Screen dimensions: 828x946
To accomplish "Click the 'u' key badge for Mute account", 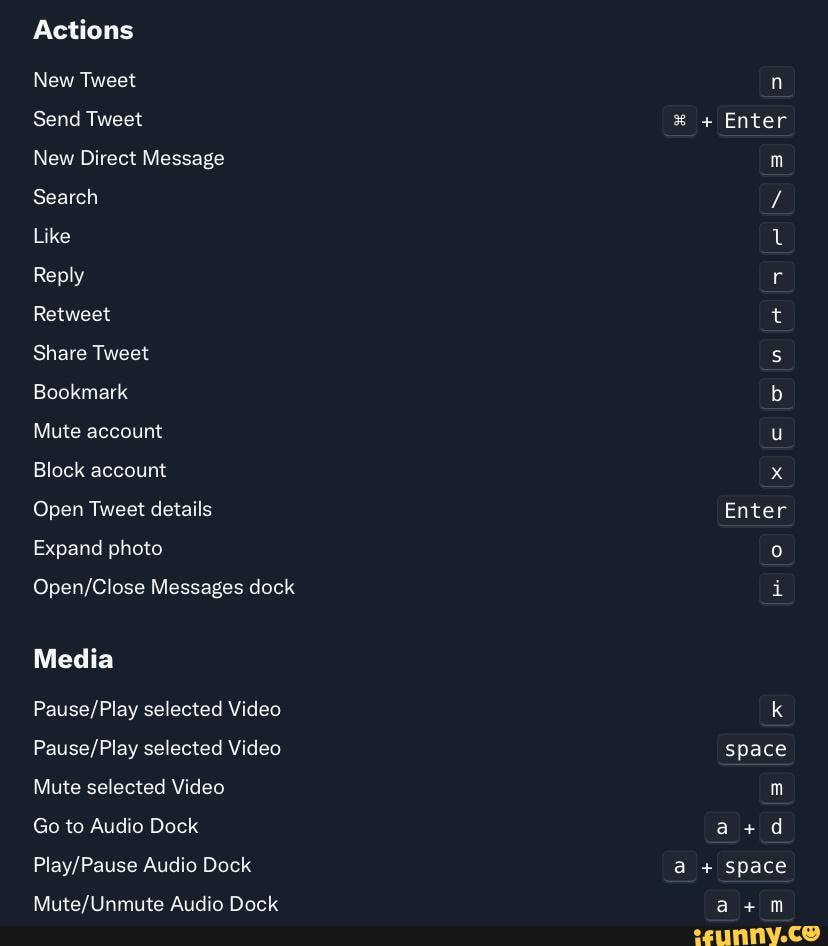I will point(776,433).
